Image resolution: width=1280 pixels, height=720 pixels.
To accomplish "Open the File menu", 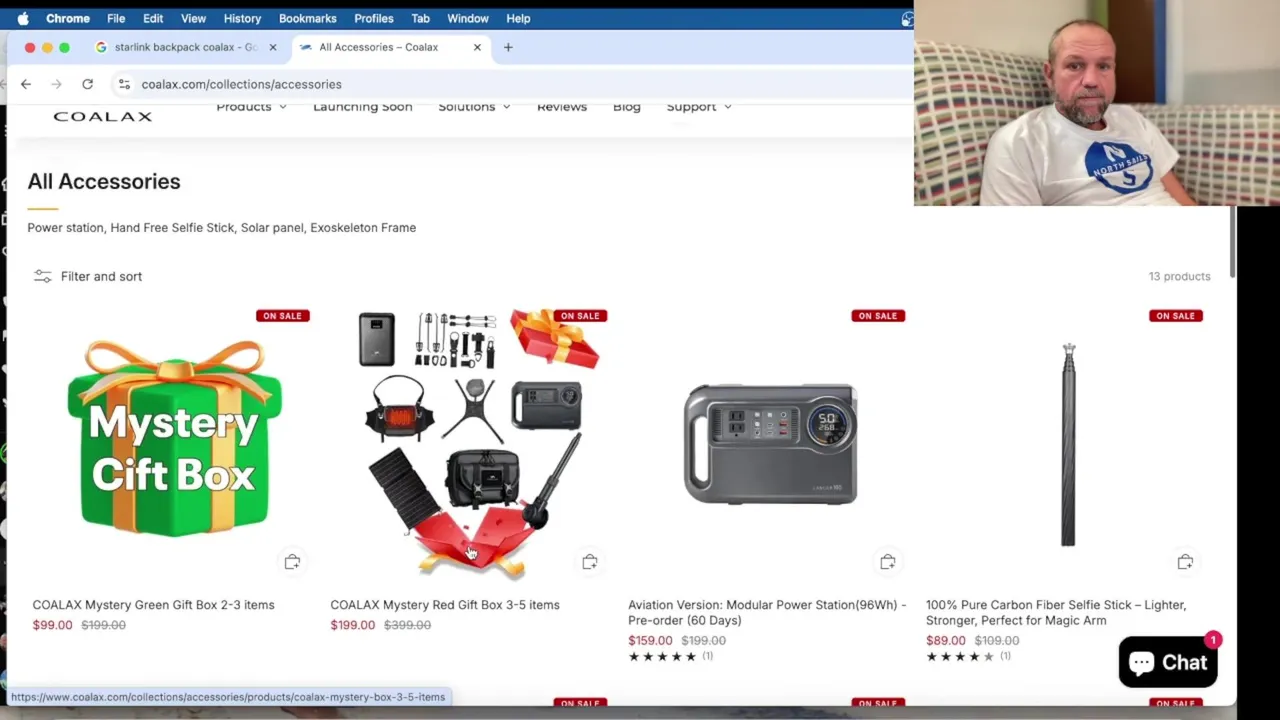I will pyautogui.click(x=116, y=18).
